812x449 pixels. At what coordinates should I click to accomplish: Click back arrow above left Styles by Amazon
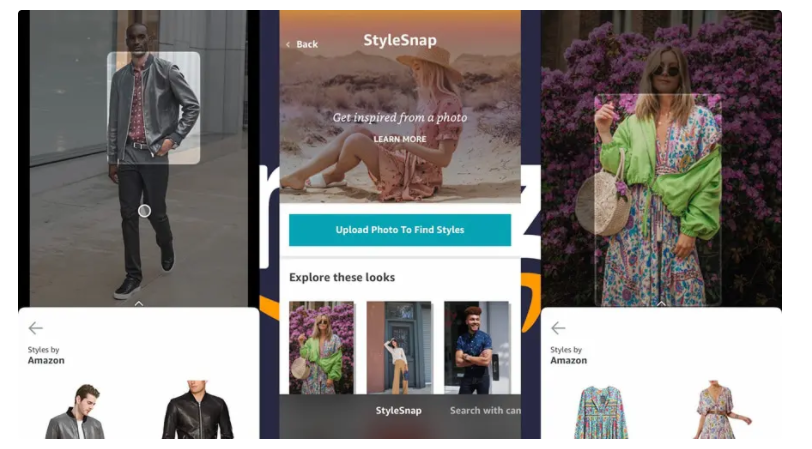coord(36,328)
